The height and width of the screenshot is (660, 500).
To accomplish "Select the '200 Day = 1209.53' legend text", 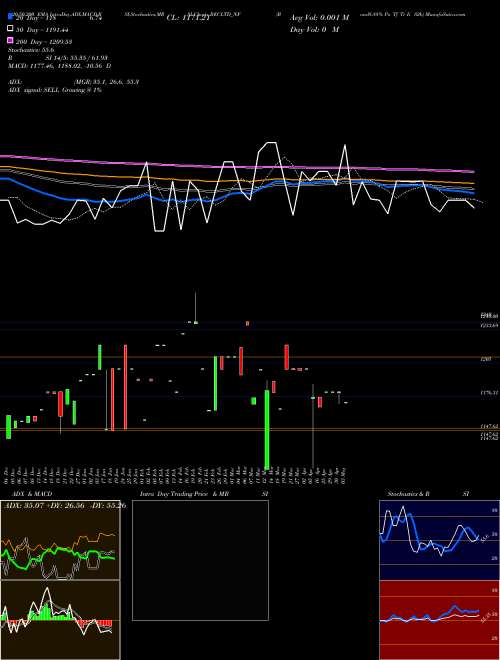I will [x=44, y=41].
